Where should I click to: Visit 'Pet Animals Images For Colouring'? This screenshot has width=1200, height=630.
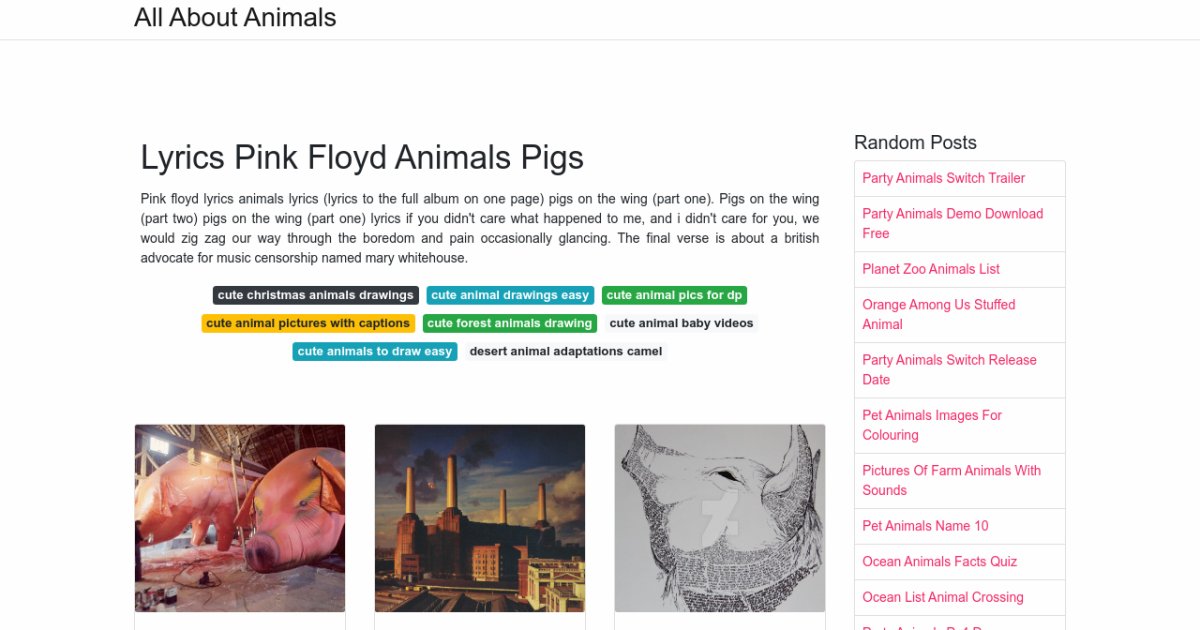932,425
